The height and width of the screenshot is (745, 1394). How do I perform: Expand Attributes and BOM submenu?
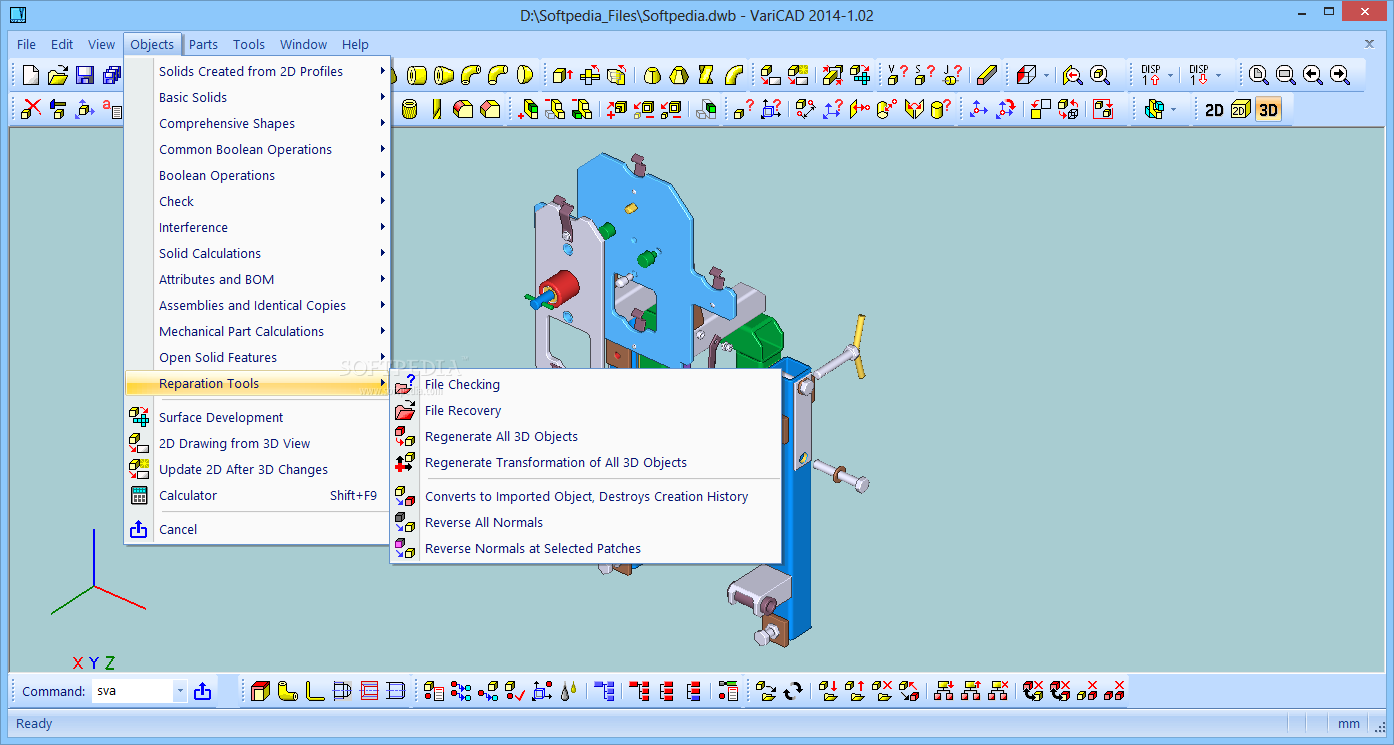pos(257,279)
